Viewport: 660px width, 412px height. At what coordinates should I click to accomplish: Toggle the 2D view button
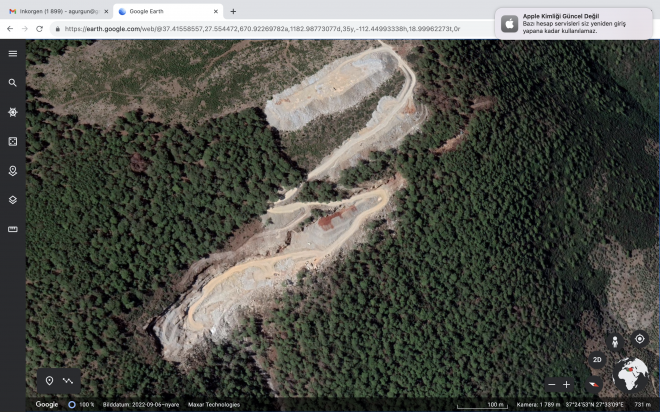pyautogui.click(x=597, y=359)
